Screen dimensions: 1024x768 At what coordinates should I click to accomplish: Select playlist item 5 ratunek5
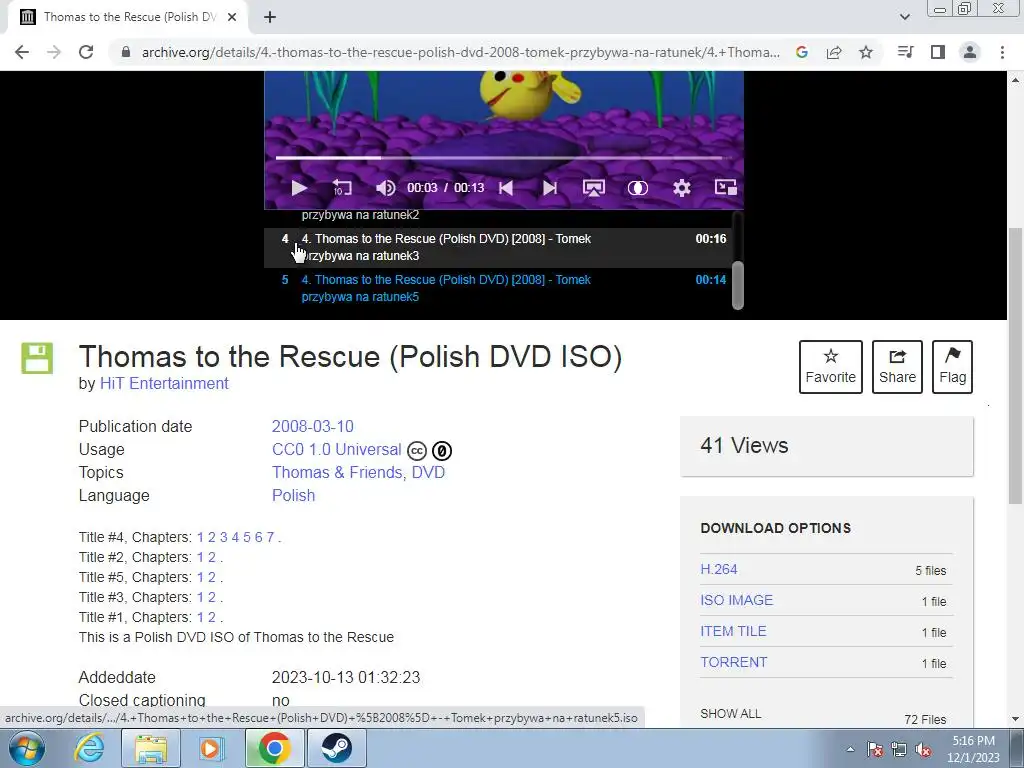500,288
